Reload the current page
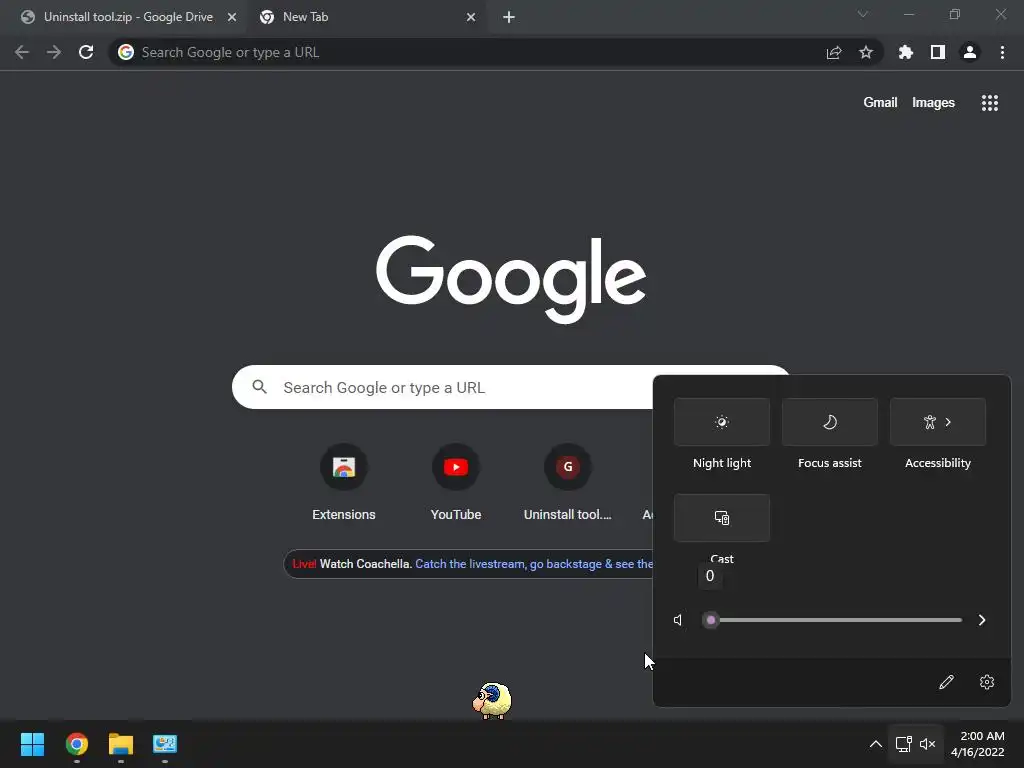Image resolution: width=1024 pixels, height=768 pixels. (86, 52)
